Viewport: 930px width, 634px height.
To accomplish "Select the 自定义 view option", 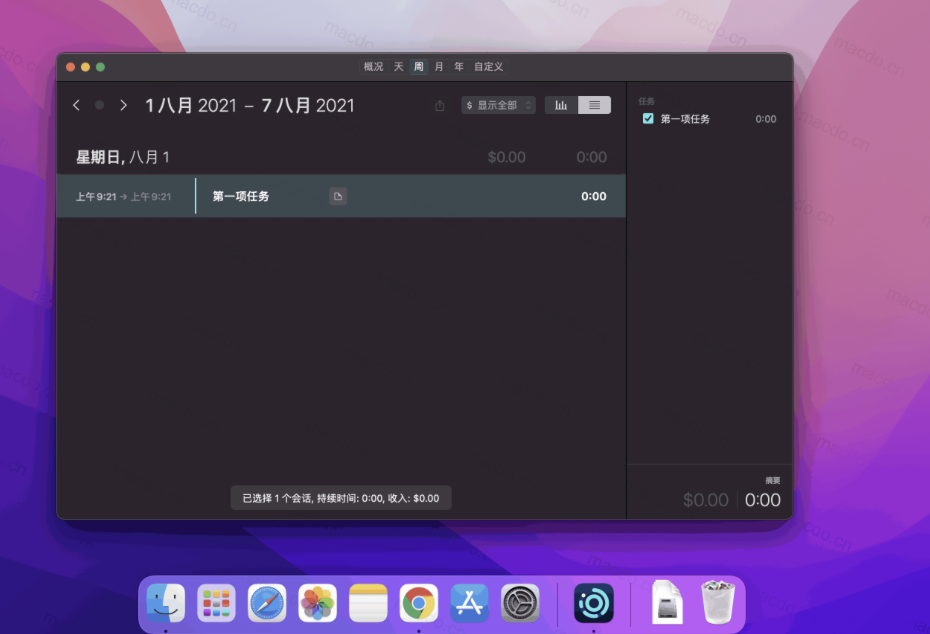I will coord(488,66).
